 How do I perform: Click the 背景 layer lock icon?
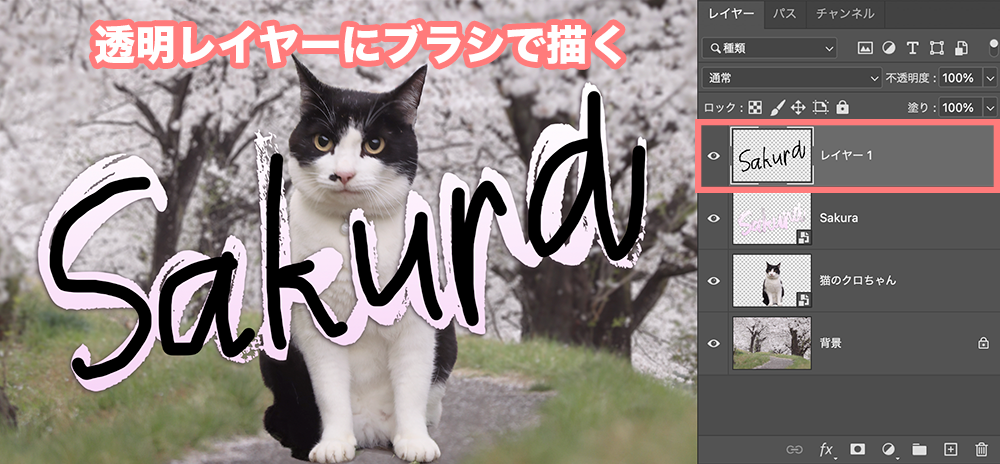coord(983,343)
